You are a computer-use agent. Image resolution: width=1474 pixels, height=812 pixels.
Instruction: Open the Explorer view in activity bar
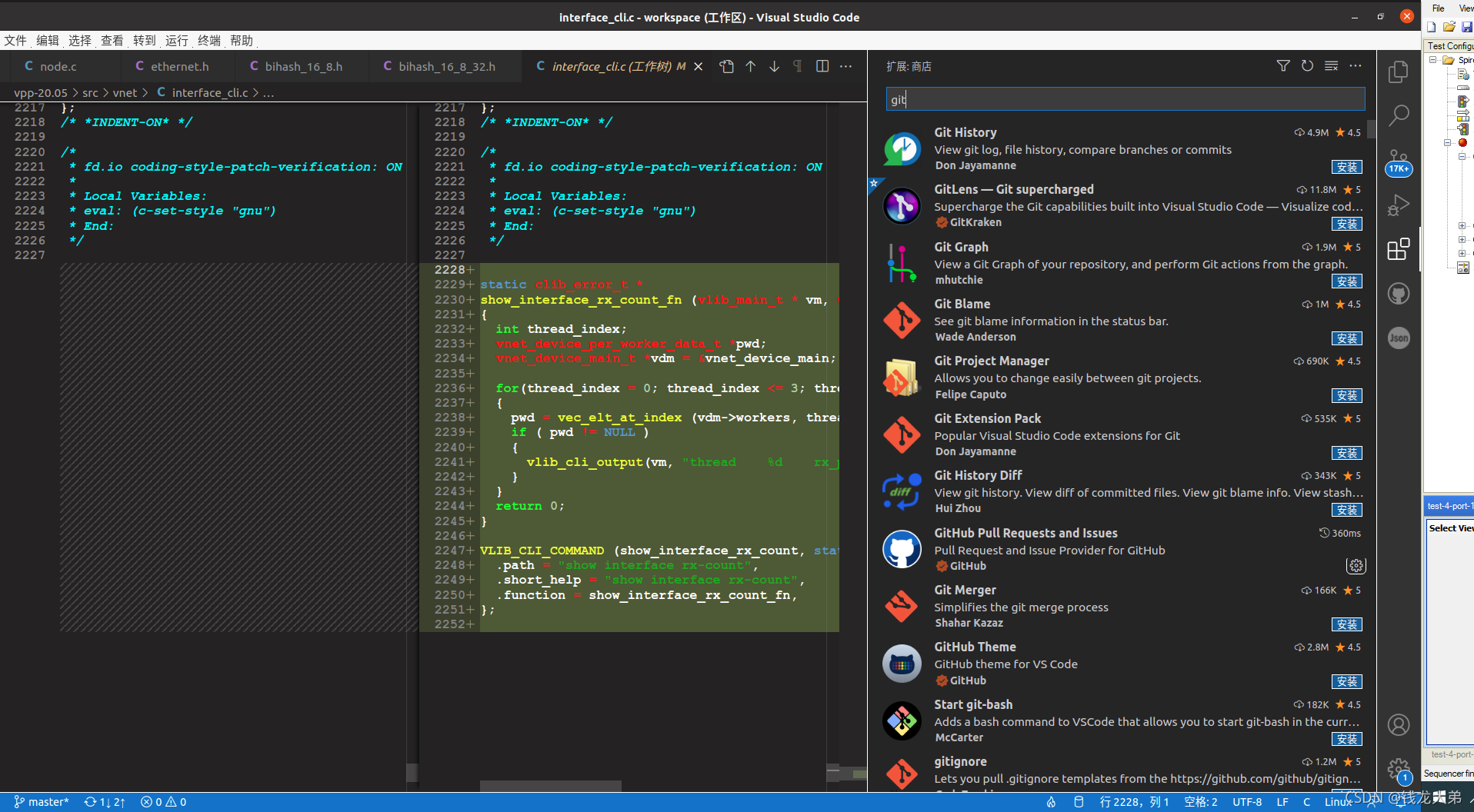pos(1399,72)
